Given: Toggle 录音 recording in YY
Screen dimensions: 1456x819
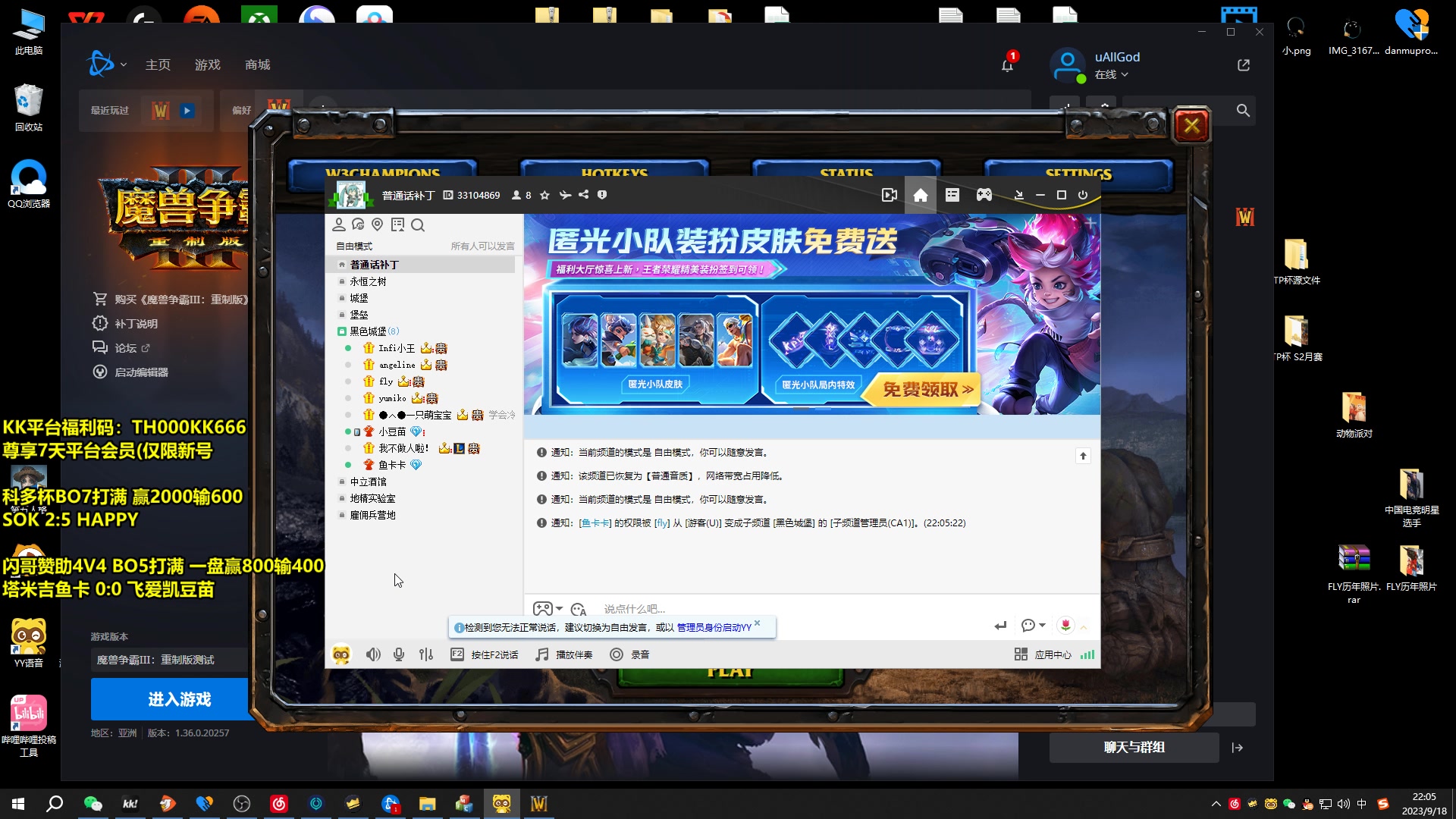Looking at the screenshot, I should [629, 654].
